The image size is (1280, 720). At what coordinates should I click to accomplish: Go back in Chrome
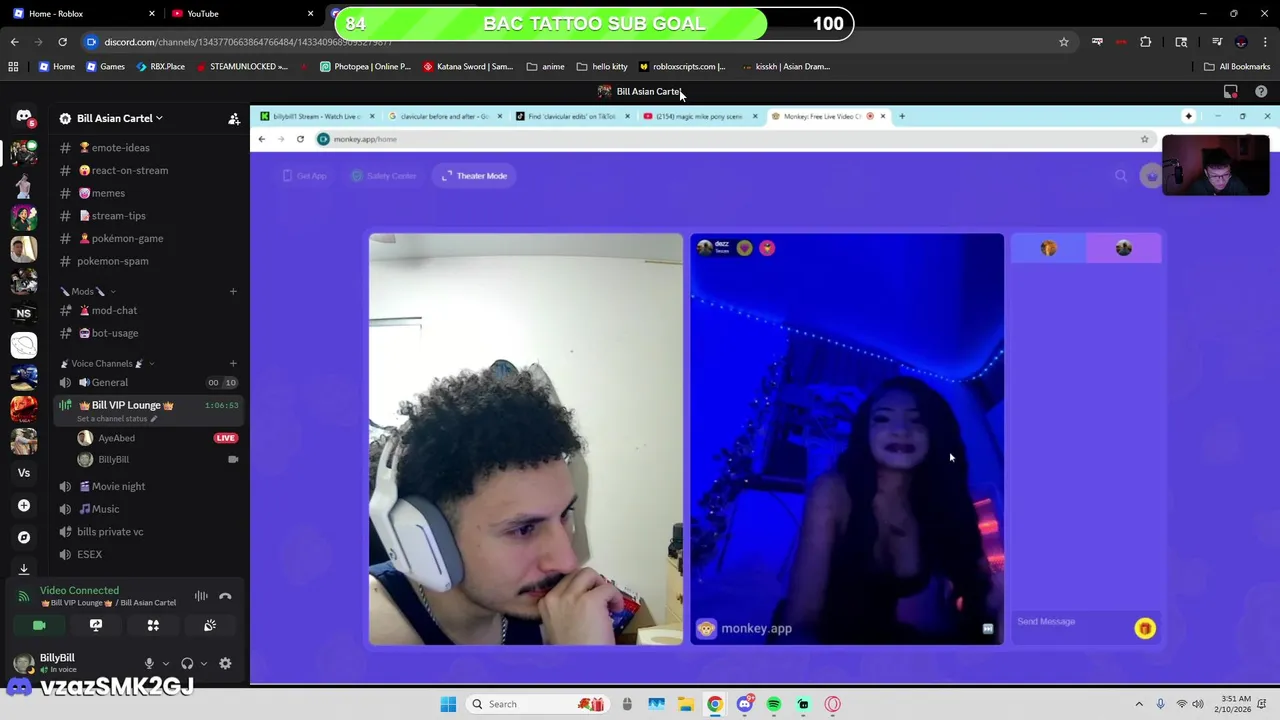[x=14, y=42]
